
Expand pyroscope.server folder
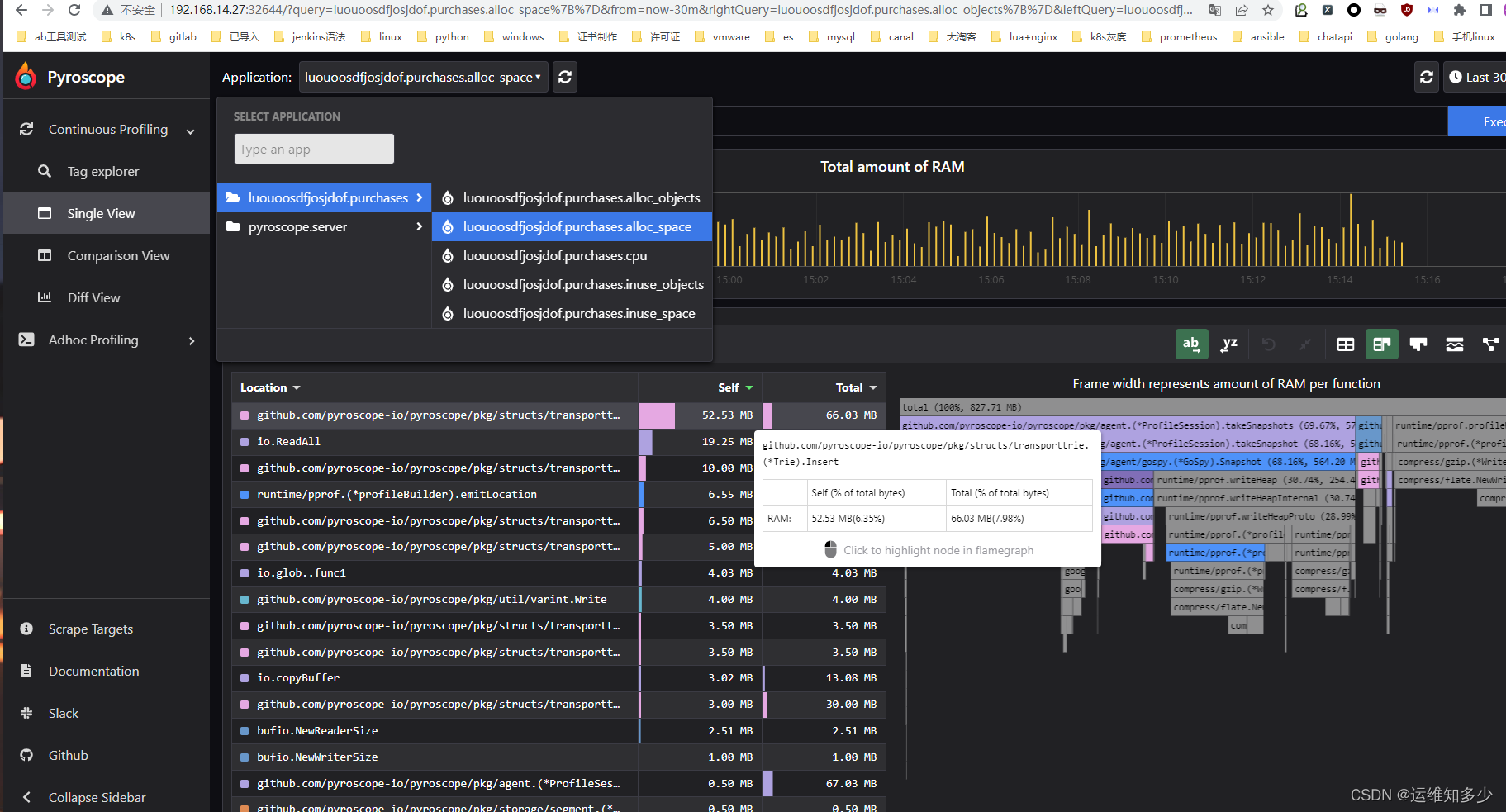click(324, 226)
